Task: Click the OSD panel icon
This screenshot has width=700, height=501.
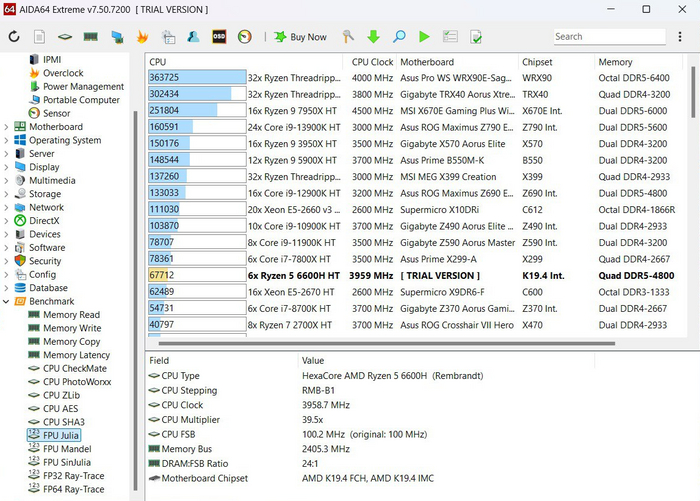Action: pyautogui.click(x=219, y=37)
